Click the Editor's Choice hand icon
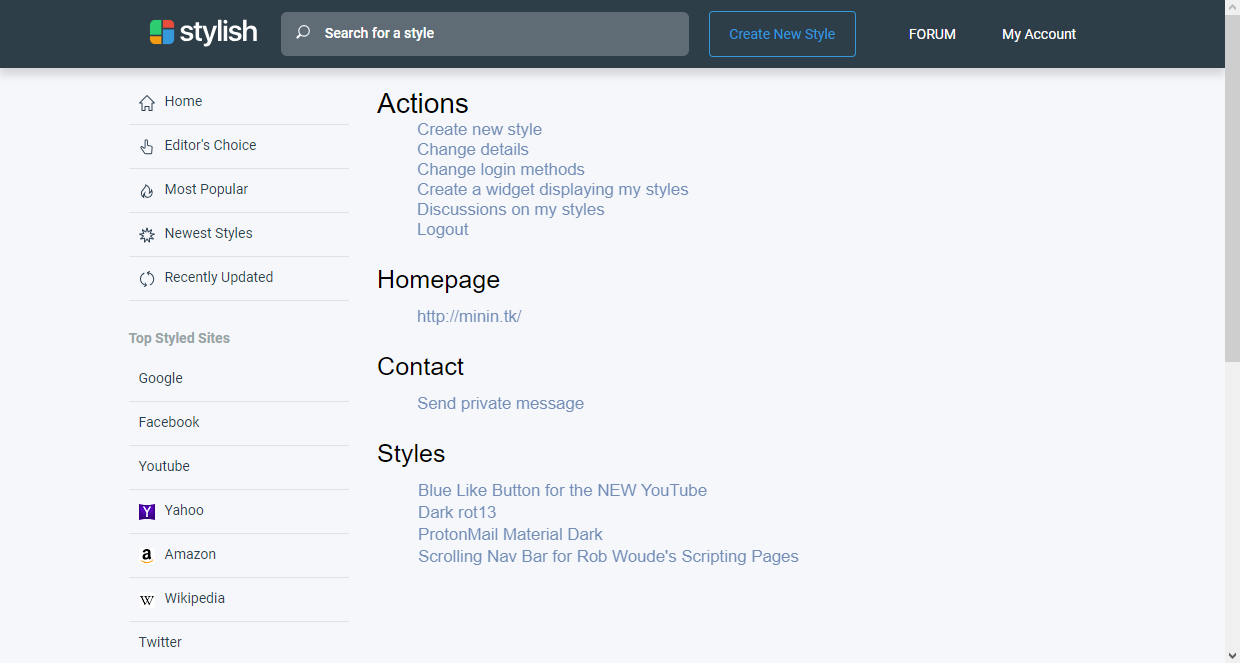The height and width of the screenshot is (663, 1240). [147, 146]
